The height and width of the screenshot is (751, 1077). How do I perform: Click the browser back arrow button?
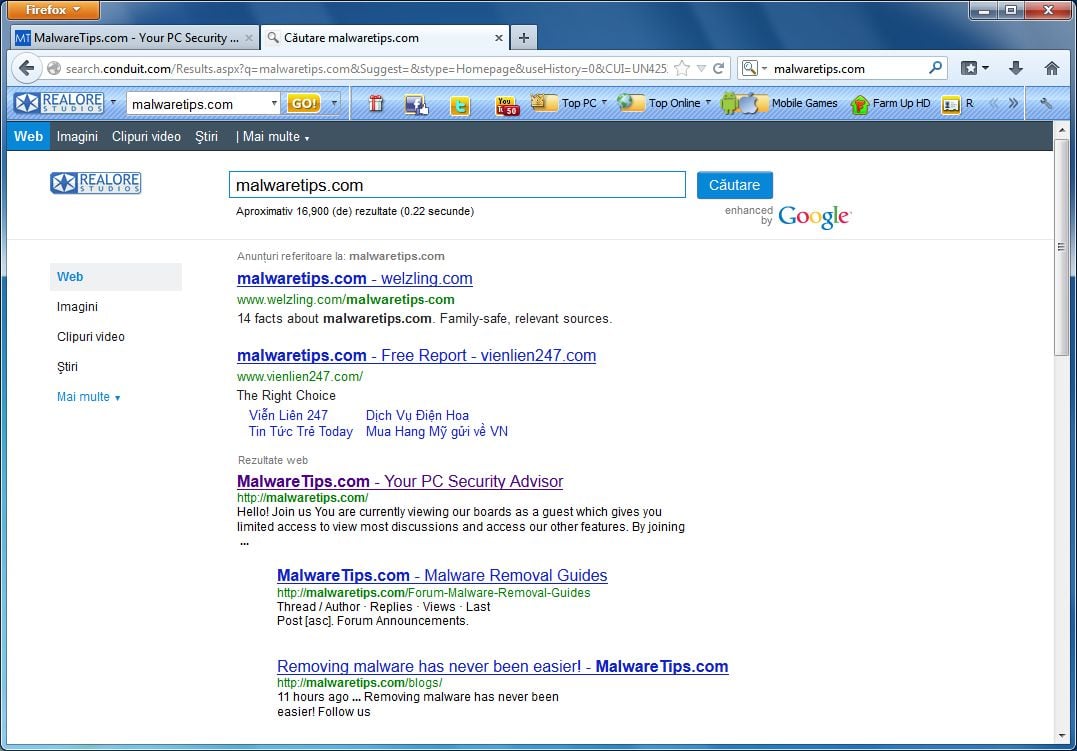tap(26, 68)
